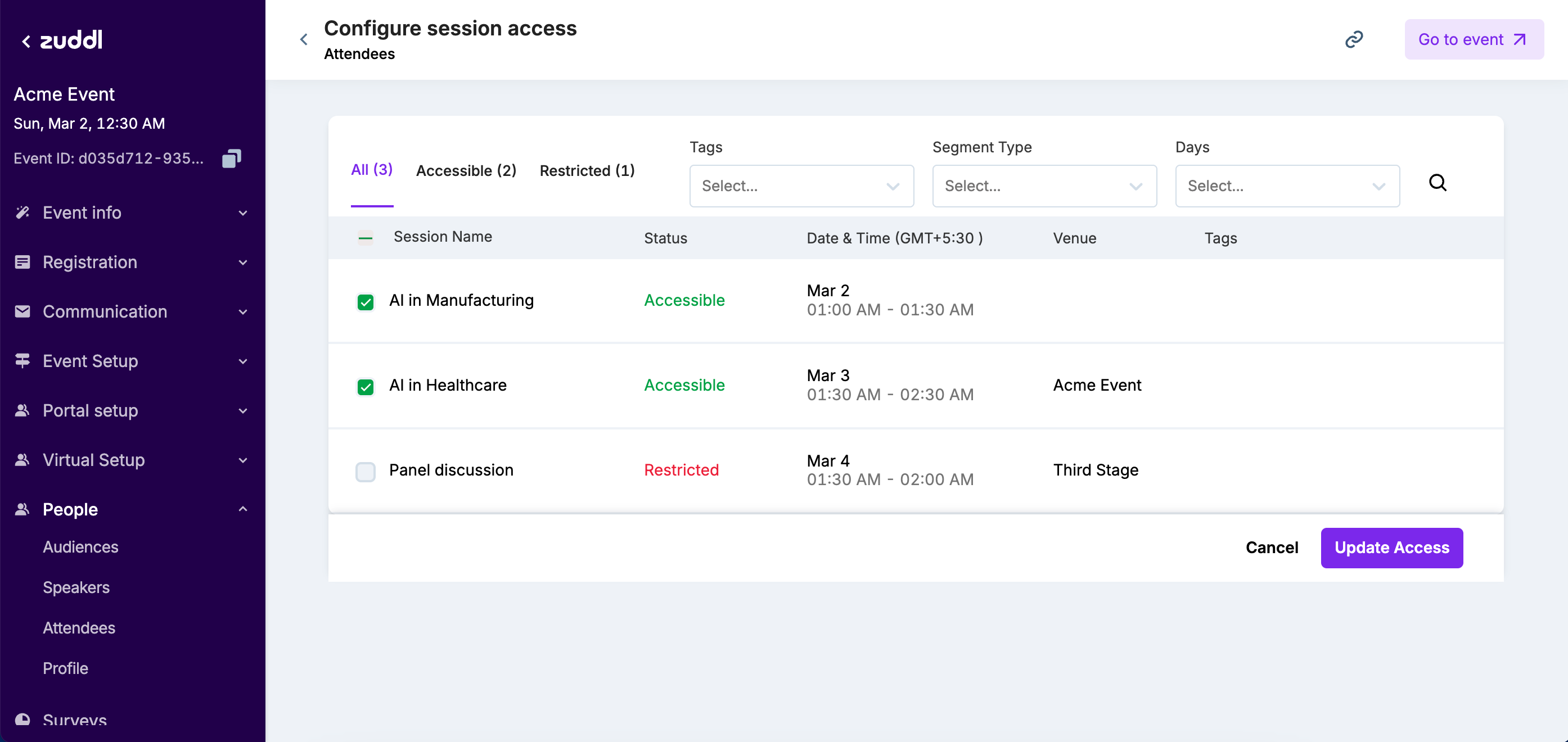Click the Event info wand icon
Viewport: 1568px width, 742px height.
[x=22, y=212]
